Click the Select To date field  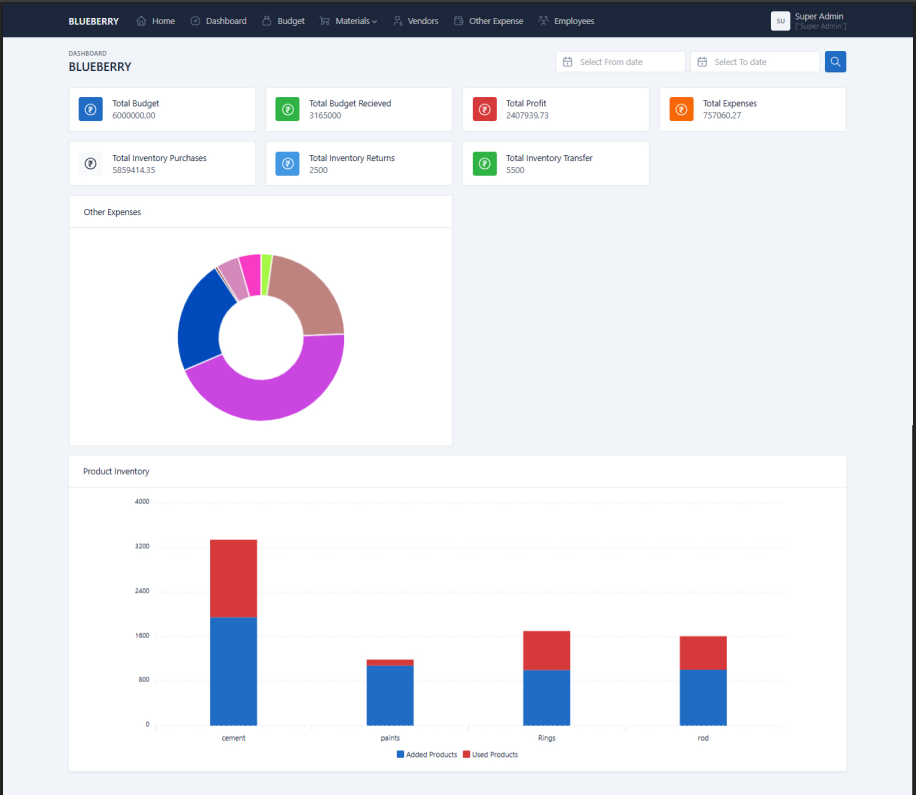pyautogui.click(x=755, y=62)
